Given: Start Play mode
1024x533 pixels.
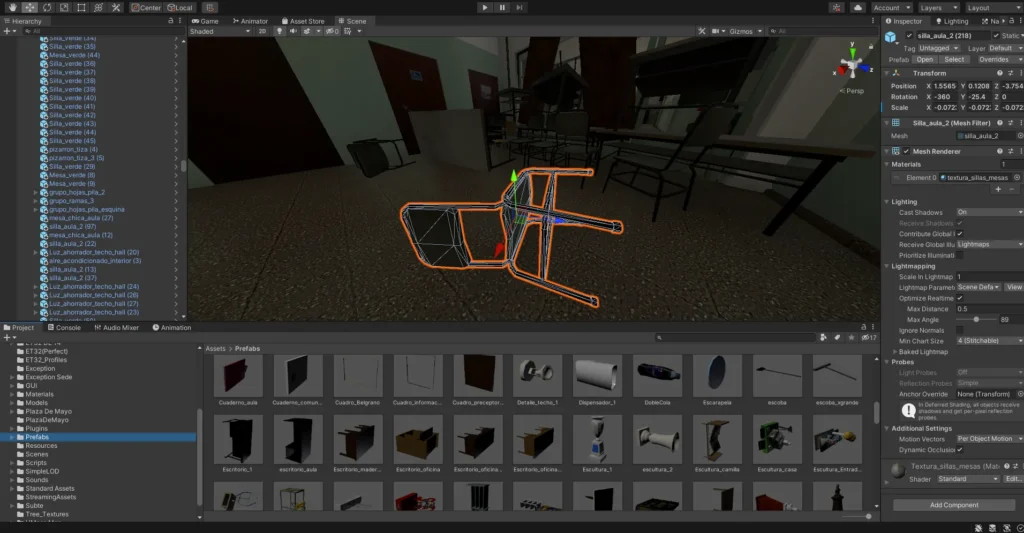Looking at the screenshot, I should click(485, 7).
